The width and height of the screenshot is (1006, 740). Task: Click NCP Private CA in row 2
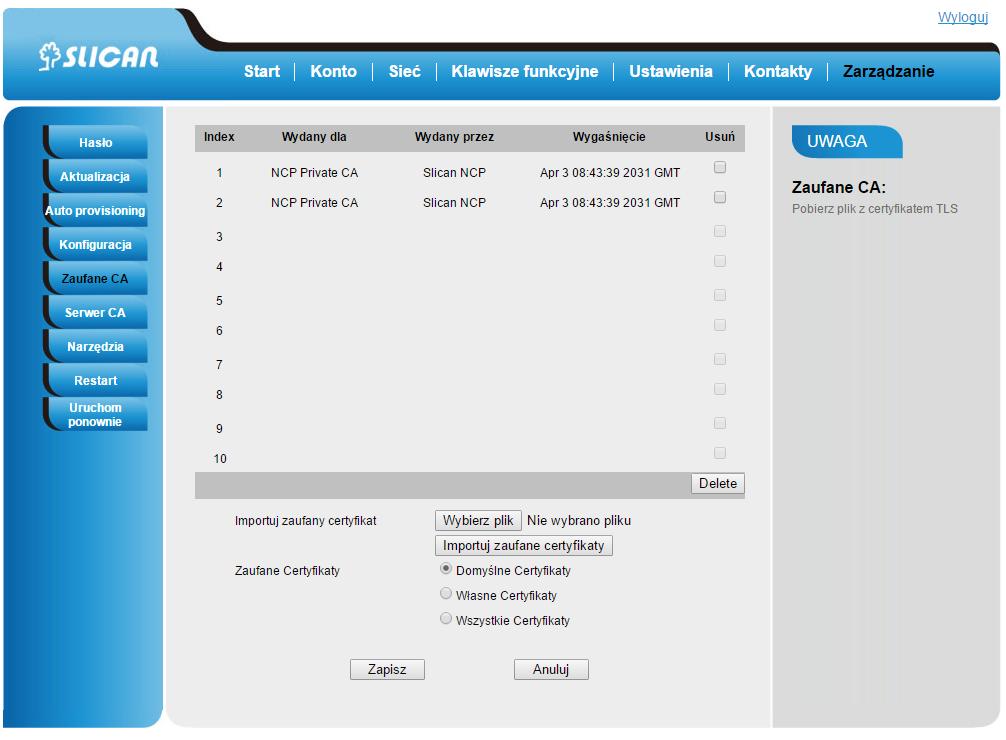click(x=314, y=203)
